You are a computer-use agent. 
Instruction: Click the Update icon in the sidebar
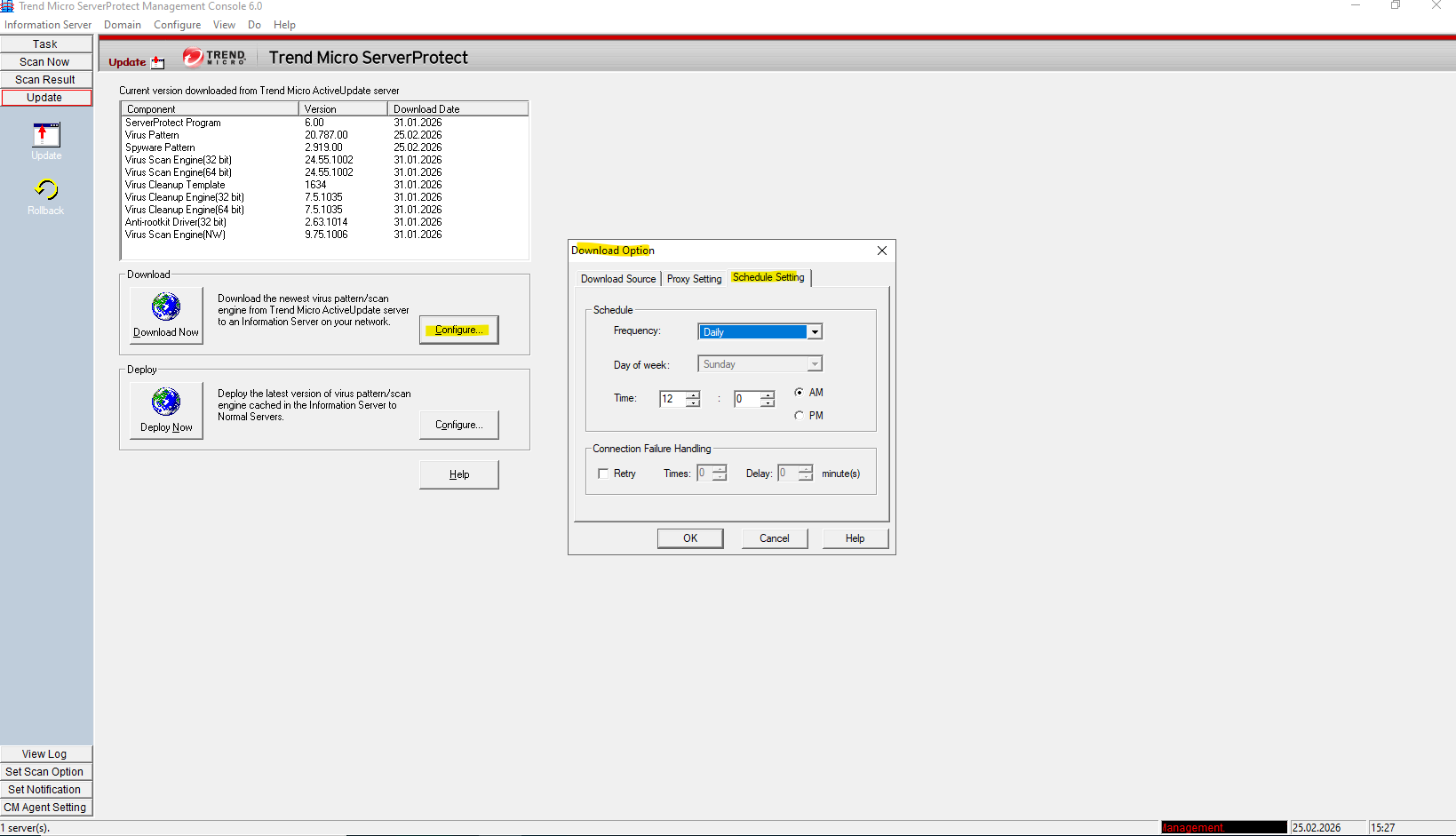click(46, 135)
